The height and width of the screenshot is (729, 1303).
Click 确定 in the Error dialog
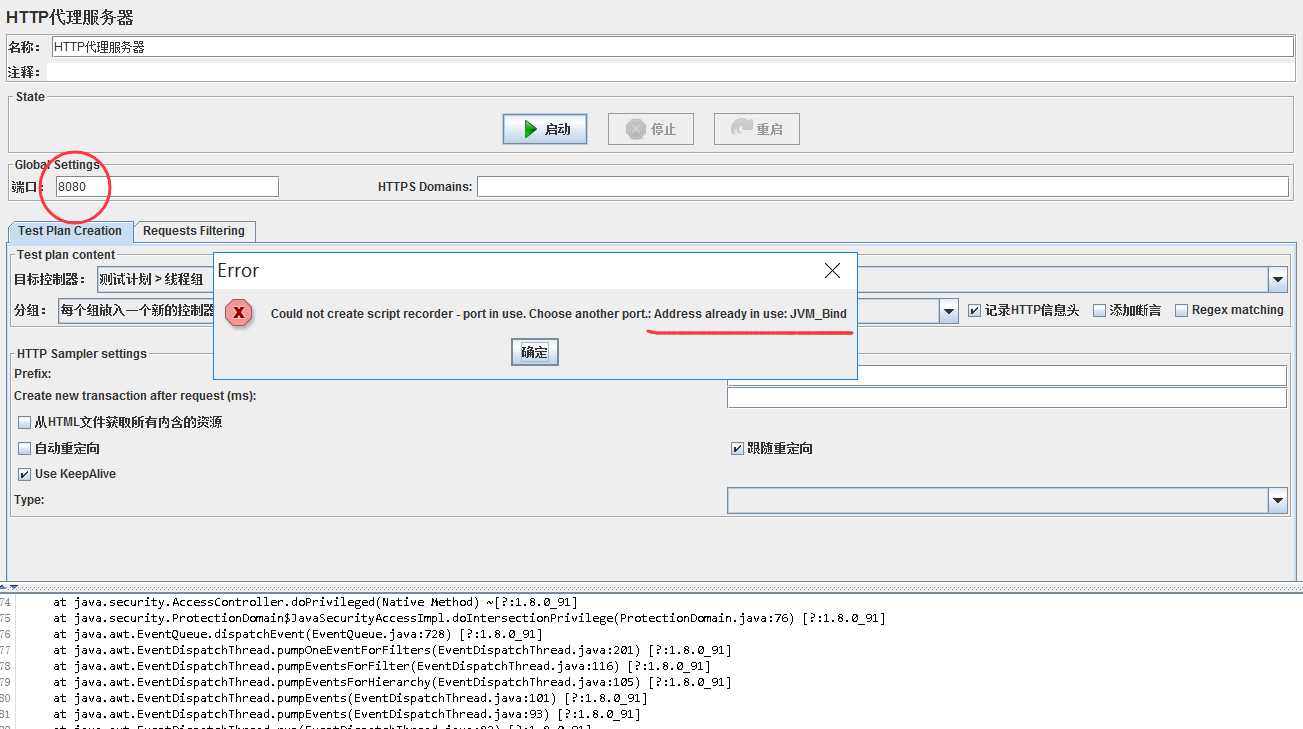click(535, 352)
